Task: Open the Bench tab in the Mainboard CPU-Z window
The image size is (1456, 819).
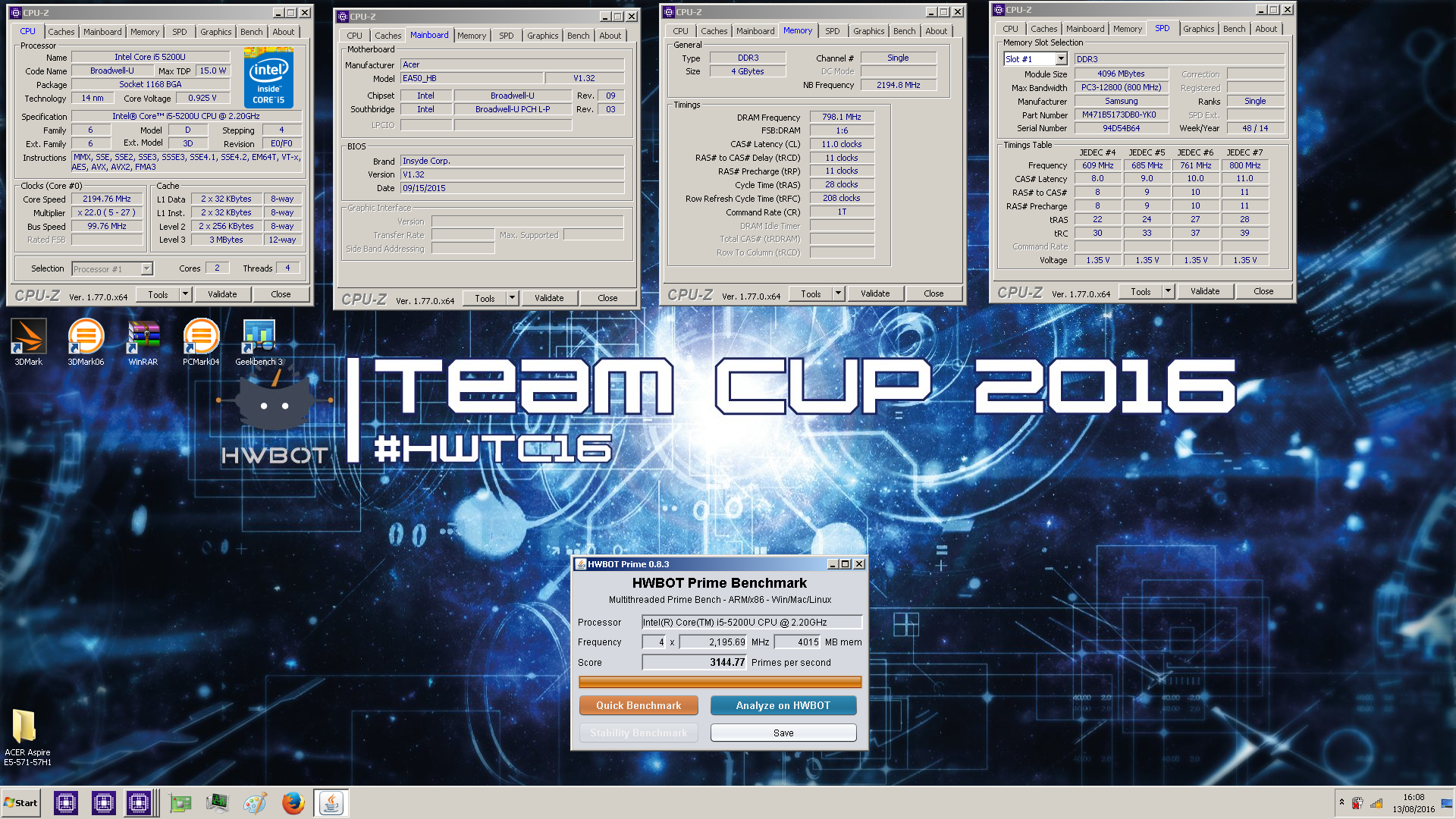Action: (x=578, y=36)
